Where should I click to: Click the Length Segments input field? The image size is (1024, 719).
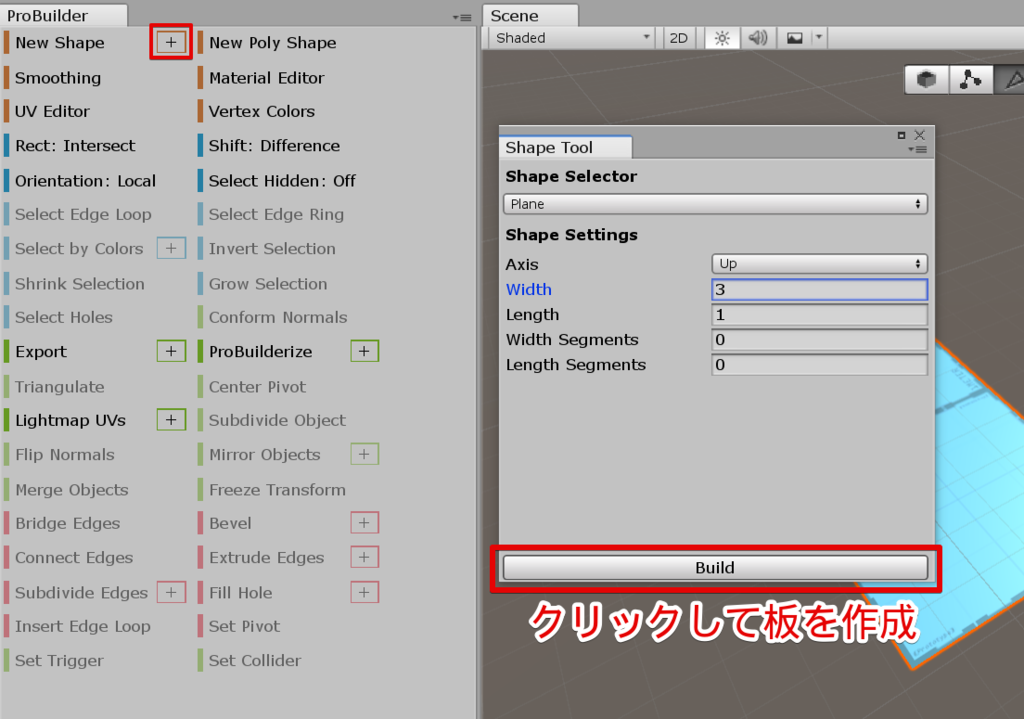(x=819, y=364)
